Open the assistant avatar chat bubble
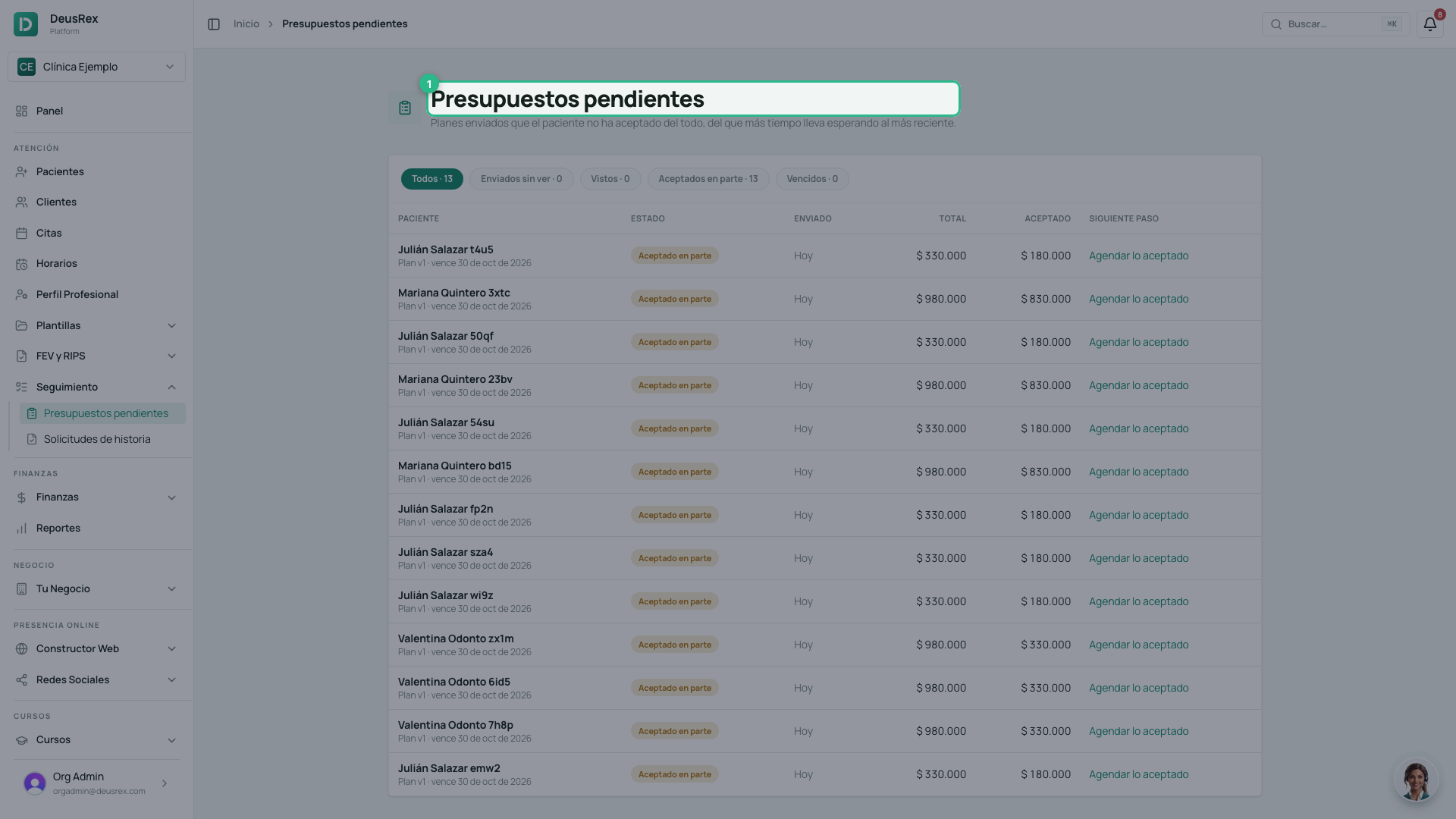 pos(1416,780)
